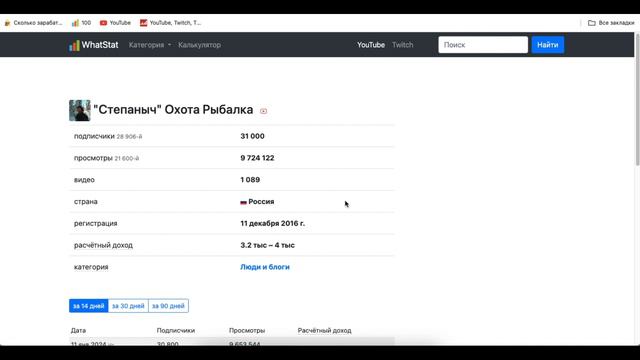Click the channel title 'Степаныч Охота Рыбалка'
Screen dimensions: 640x360
(x=173, y=110)
